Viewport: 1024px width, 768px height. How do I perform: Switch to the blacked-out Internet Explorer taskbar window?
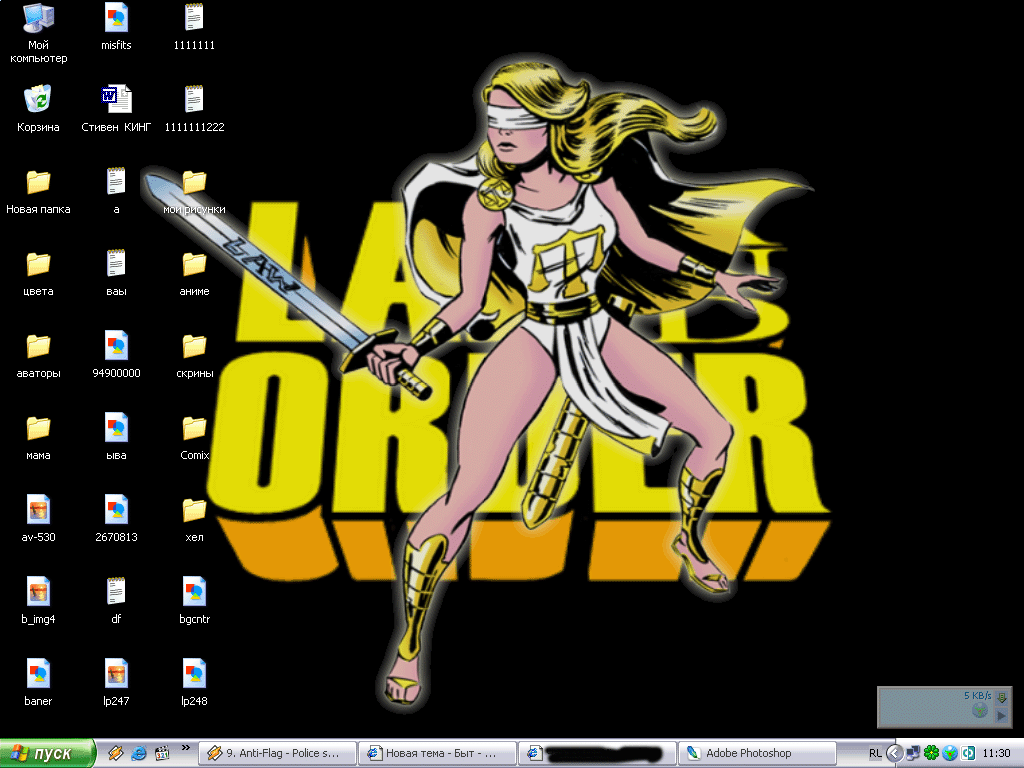[597, 753]
